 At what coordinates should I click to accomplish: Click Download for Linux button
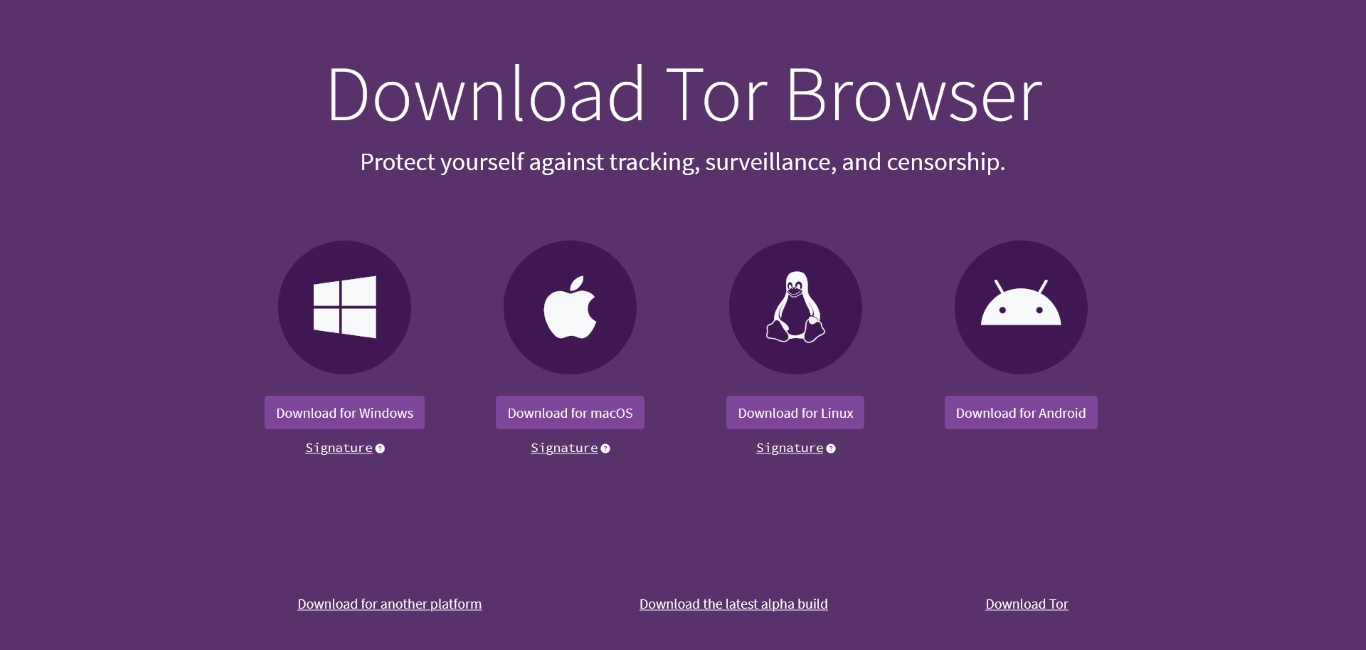795,413
